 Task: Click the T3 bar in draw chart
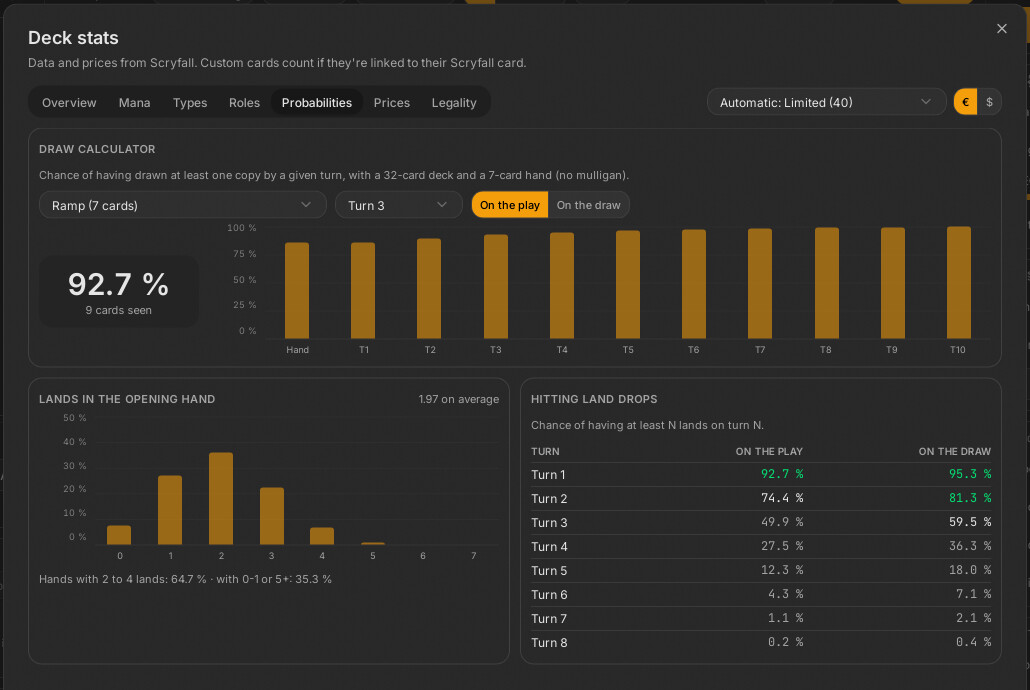[496, 287]
